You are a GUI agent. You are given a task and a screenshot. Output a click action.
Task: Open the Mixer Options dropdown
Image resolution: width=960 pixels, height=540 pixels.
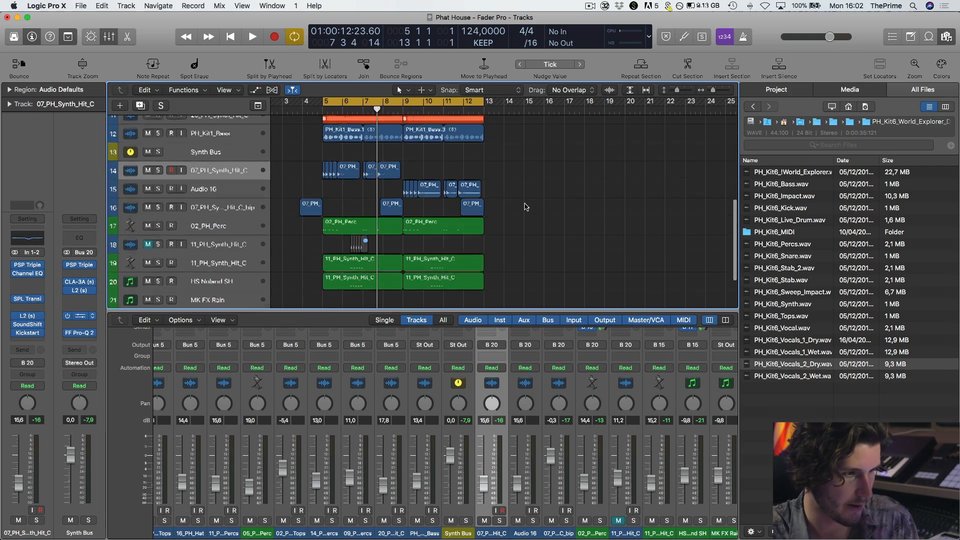click(x=184, y=320)
